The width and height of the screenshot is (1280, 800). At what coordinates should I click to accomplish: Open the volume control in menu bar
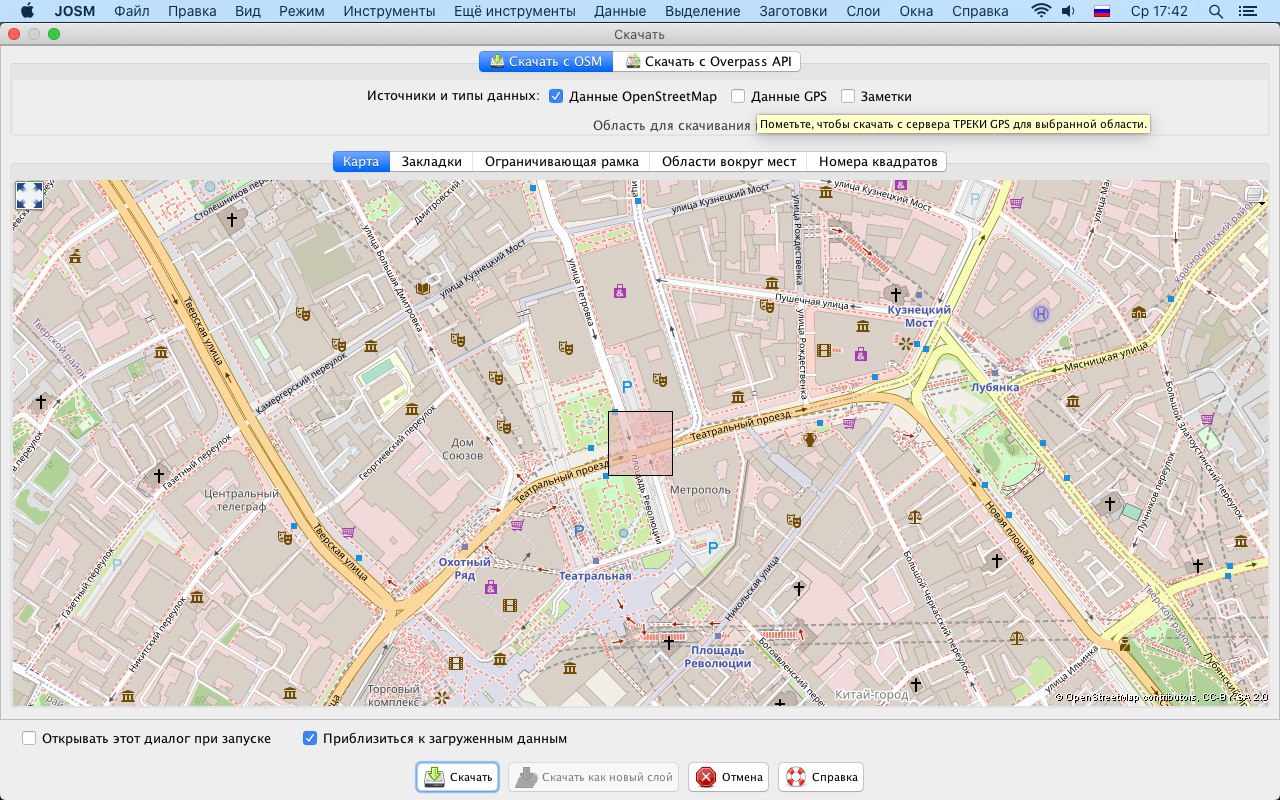tap(1068, 12)
